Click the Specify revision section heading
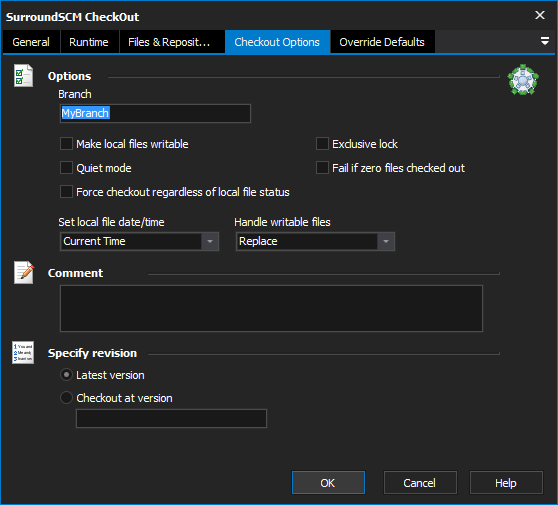This screenshot has height=505, width=558. click(x=93, y=353)
